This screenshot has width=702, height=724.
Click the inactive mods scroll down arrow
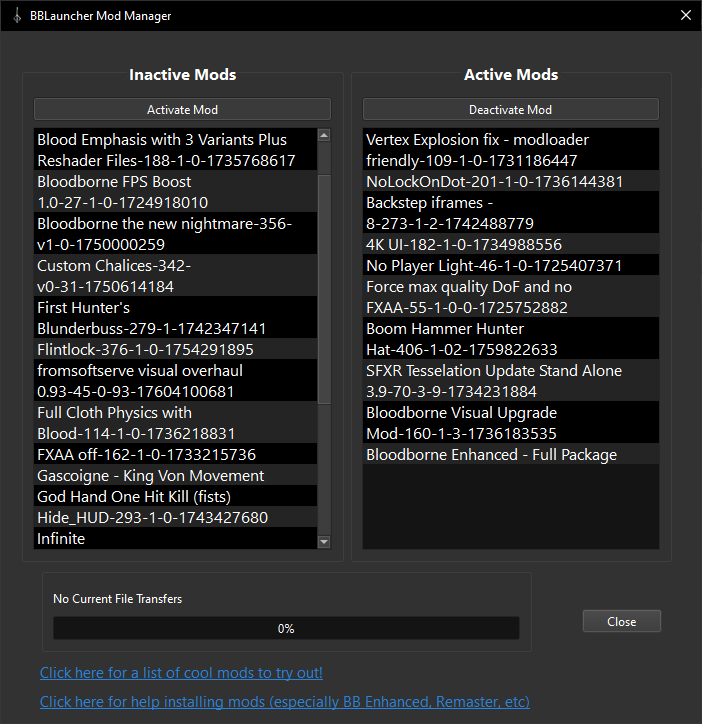tap(324, 542)
